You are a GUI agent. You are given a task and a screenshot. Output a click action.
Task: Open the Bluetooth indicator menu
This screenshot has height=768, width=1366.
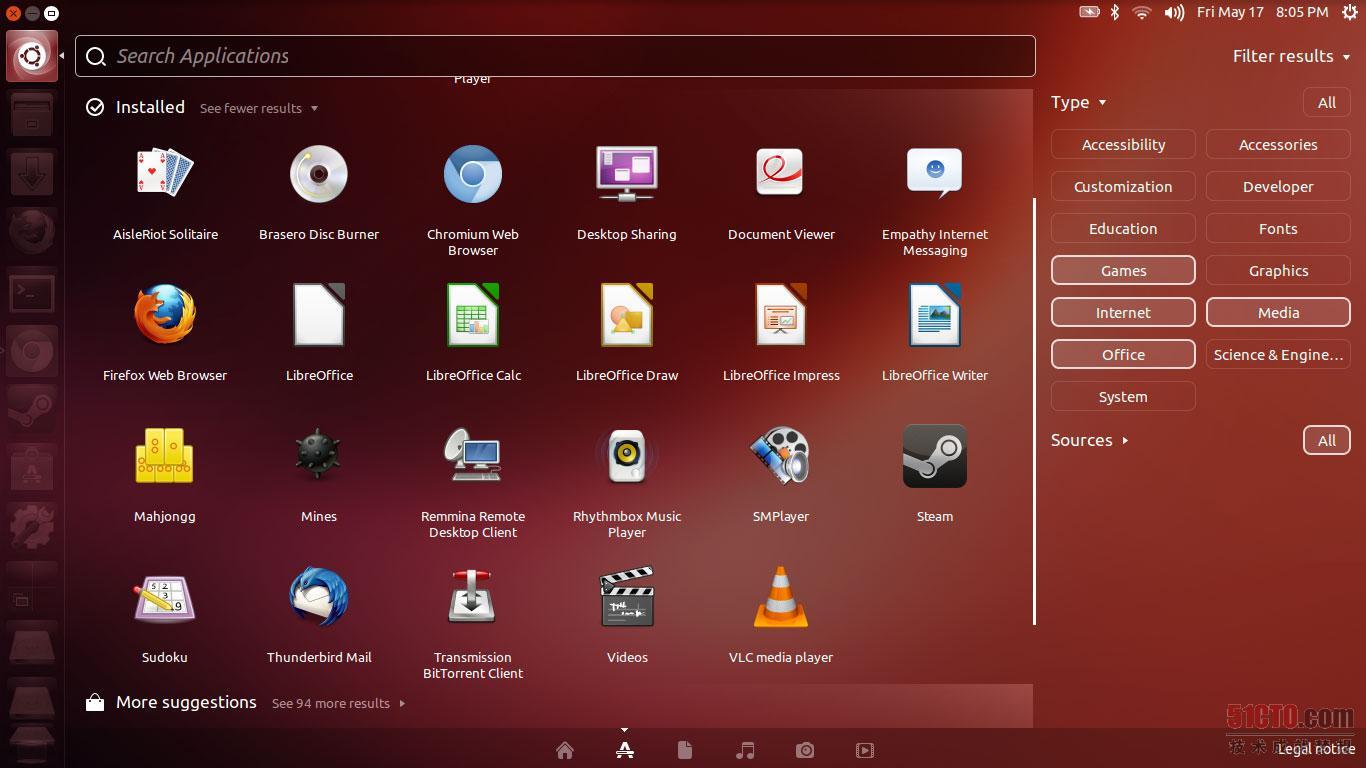coord(1115,12)
